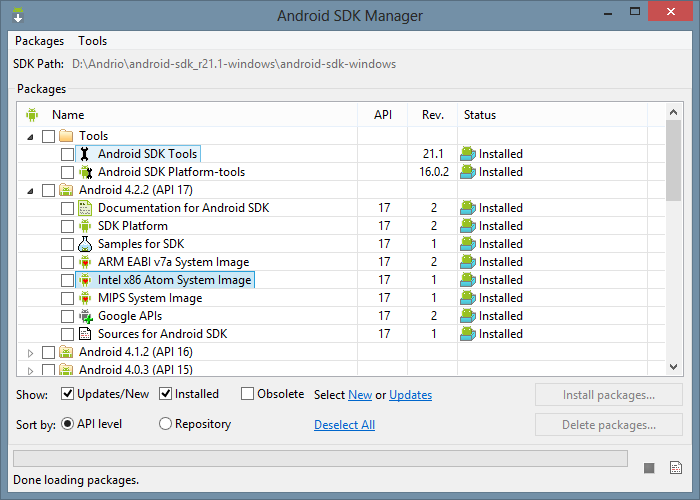Open the Packages menu
This screenshot has height=500, width=700.
(x=39, y=41)
